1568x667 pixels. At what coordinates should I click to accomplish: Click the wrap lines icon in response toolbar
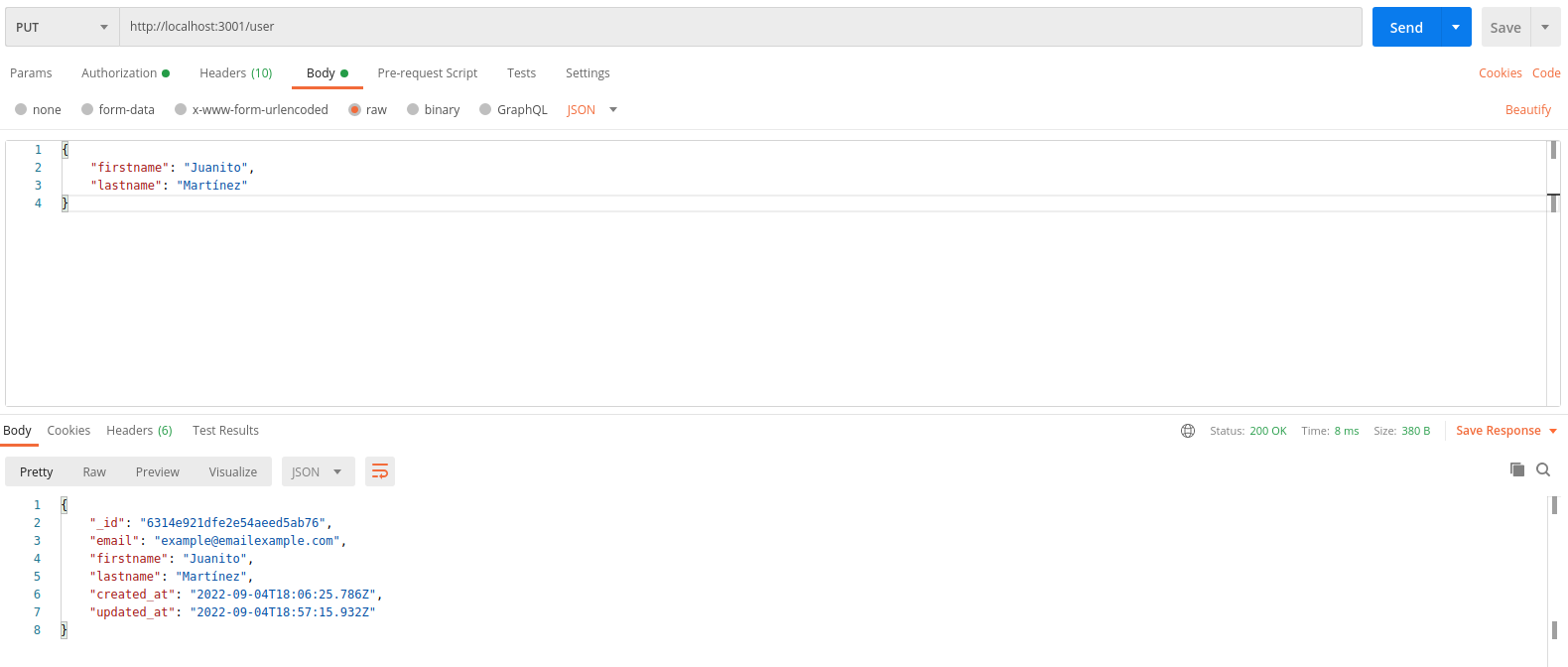click(379, 471)
